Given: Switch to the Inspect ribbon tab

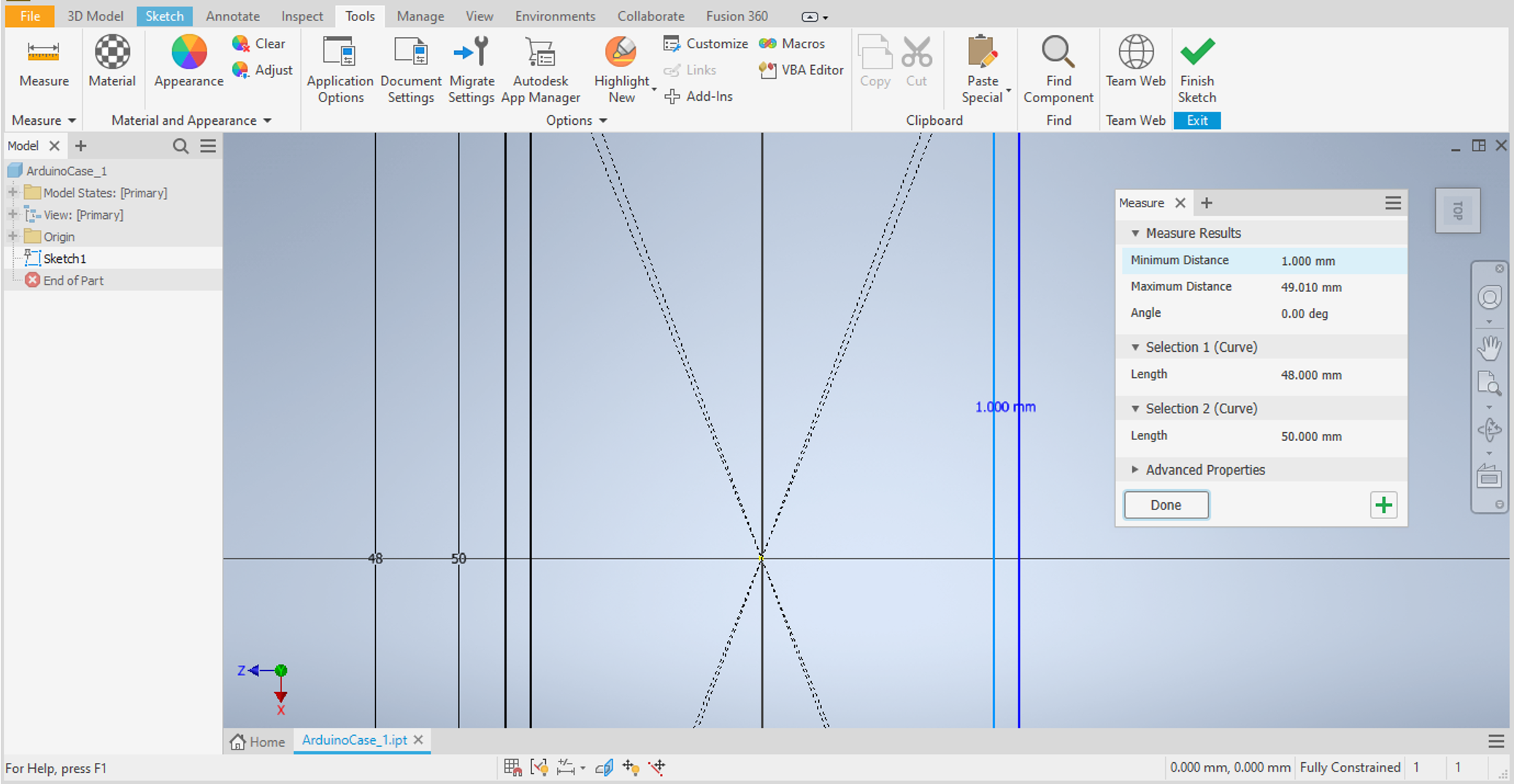Looking at the screenshot, I should pyautogui.click(x=301, y=16).
